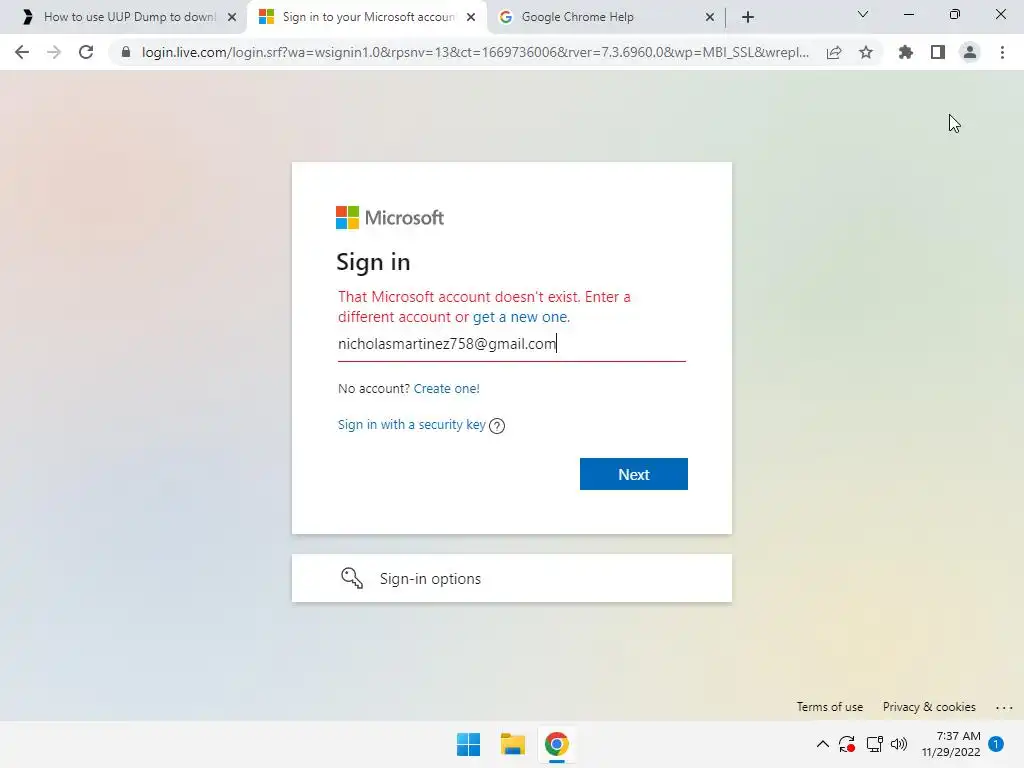The width and height of the screenshot is (1024, 768).
Task: Click the address bar URL
Action: tap(475, 52)
